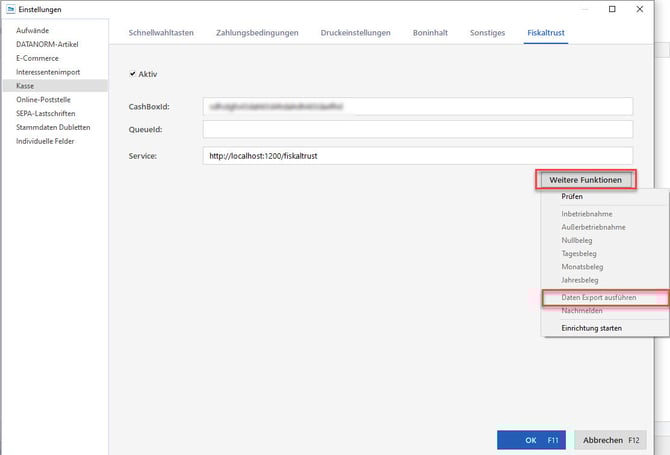Open the Zahlungsbedingungen tab
This screenshot has width=670, height=455.
[257, 33]
